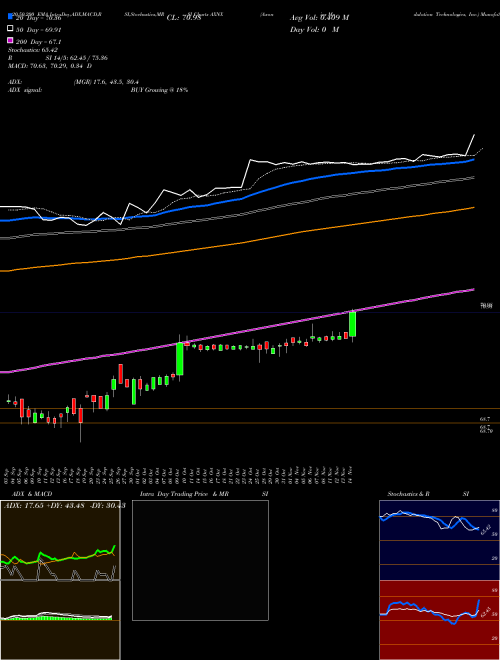Screen dimensions: 500x660
Task: Click the white 50 Day legend swatch
Action: [x=10, y=29]
